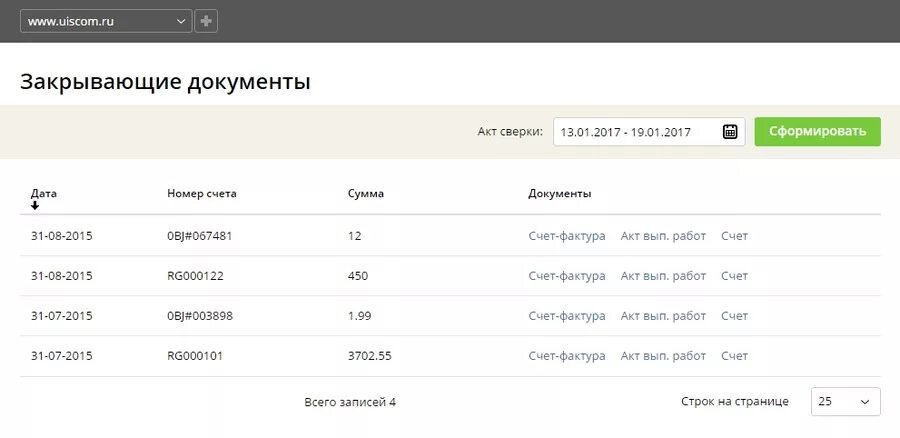
Task: Open Счет-фактура for invoice RG000101
Action: pos(567,356)
